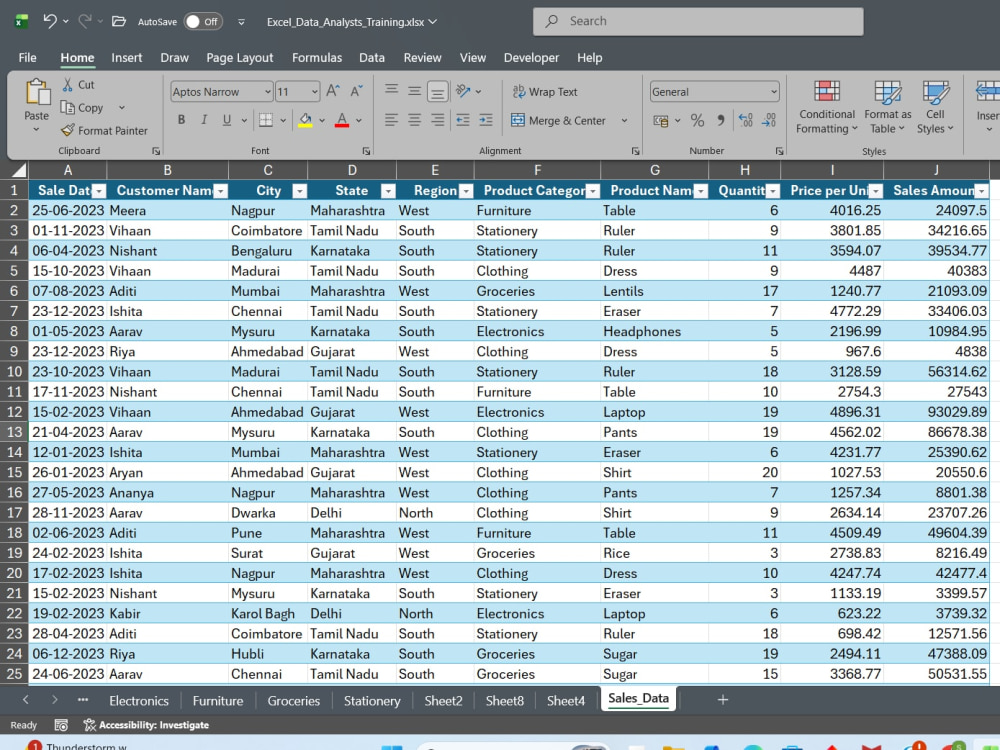
Task: Open the Quantity column filter dropdown
Action: point(773,191)
